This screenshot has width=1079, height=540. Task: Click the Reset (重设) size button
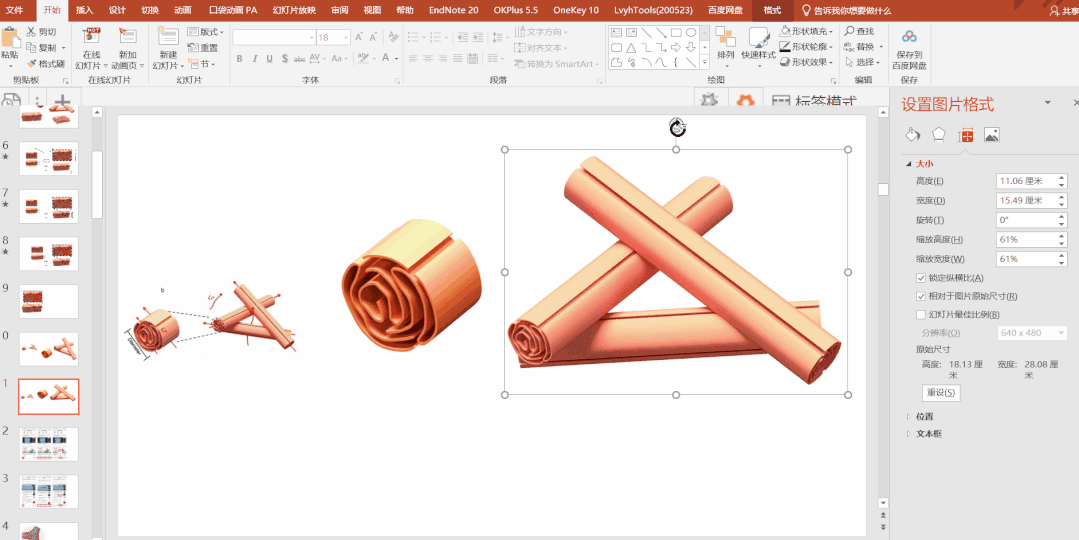click(941, 393)
